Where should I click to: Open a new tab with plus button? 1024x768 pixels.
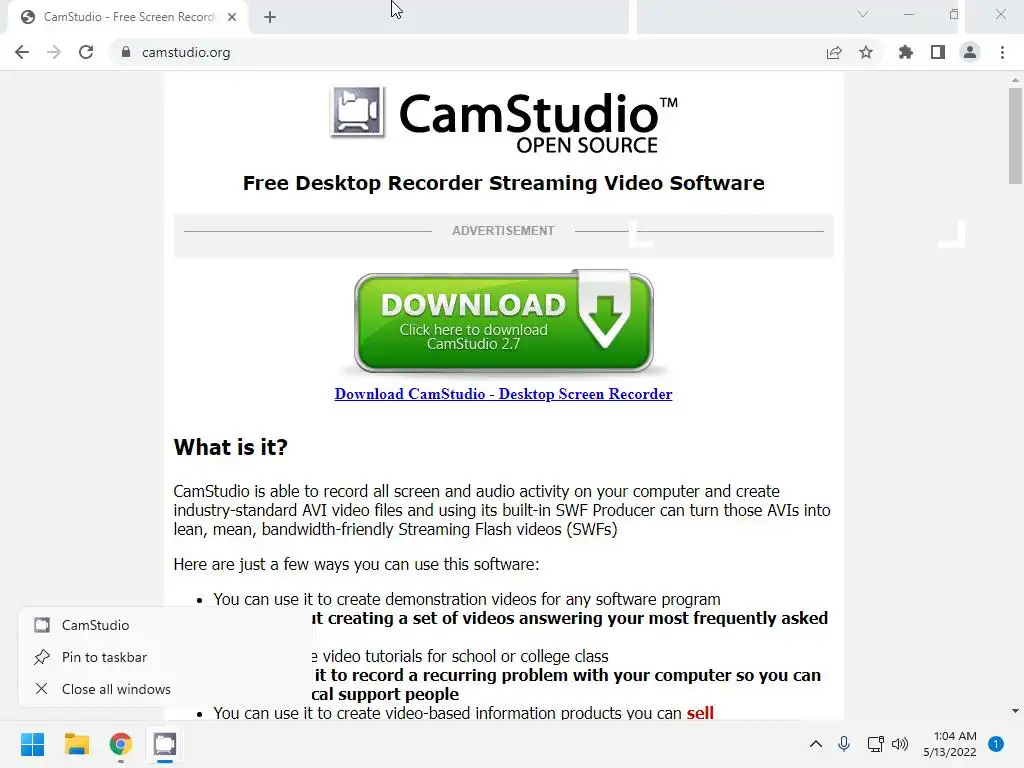coord(270,17)
